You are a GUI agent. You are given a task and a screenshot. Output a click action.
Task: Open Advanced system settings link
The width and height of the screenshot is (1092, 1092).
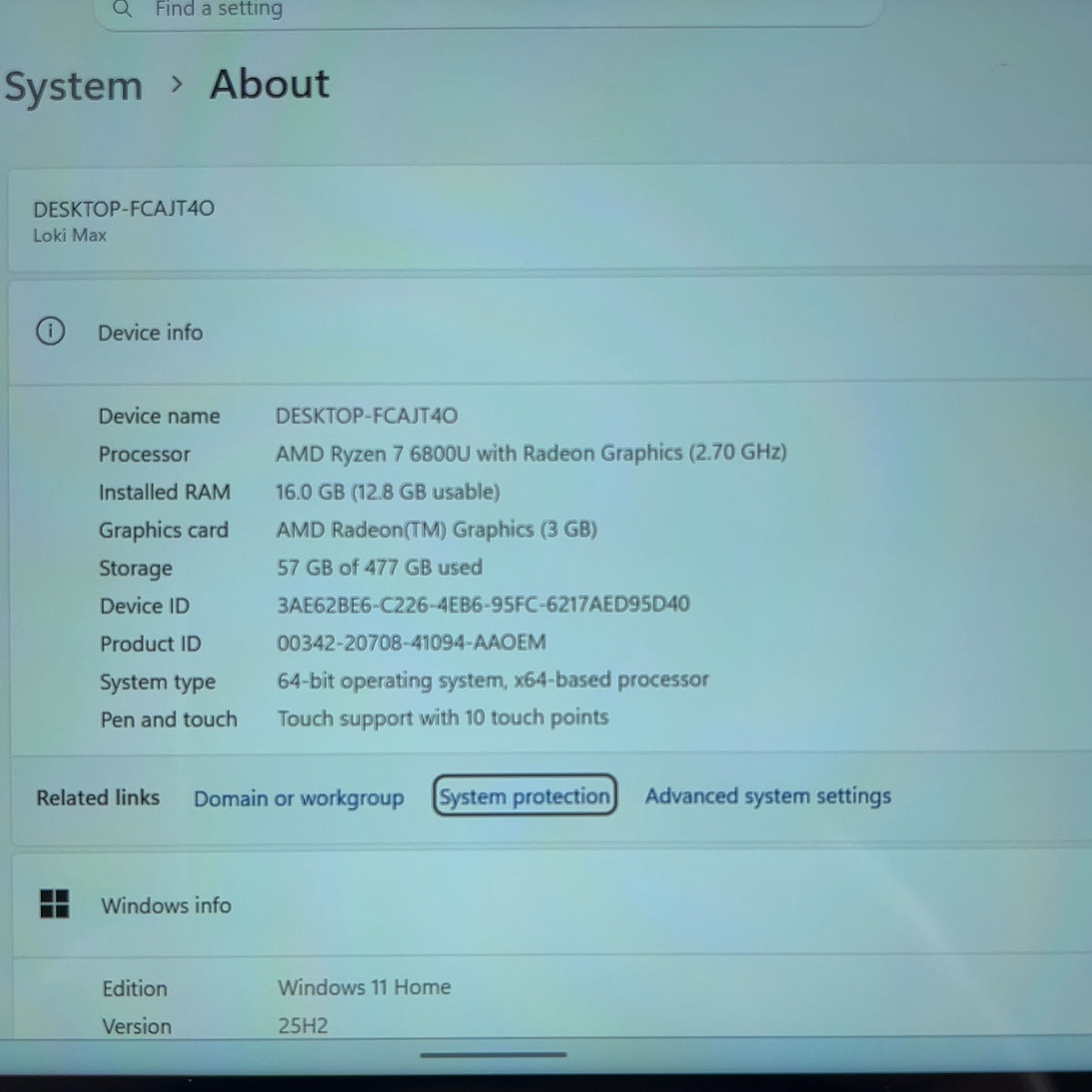point(768,795)
